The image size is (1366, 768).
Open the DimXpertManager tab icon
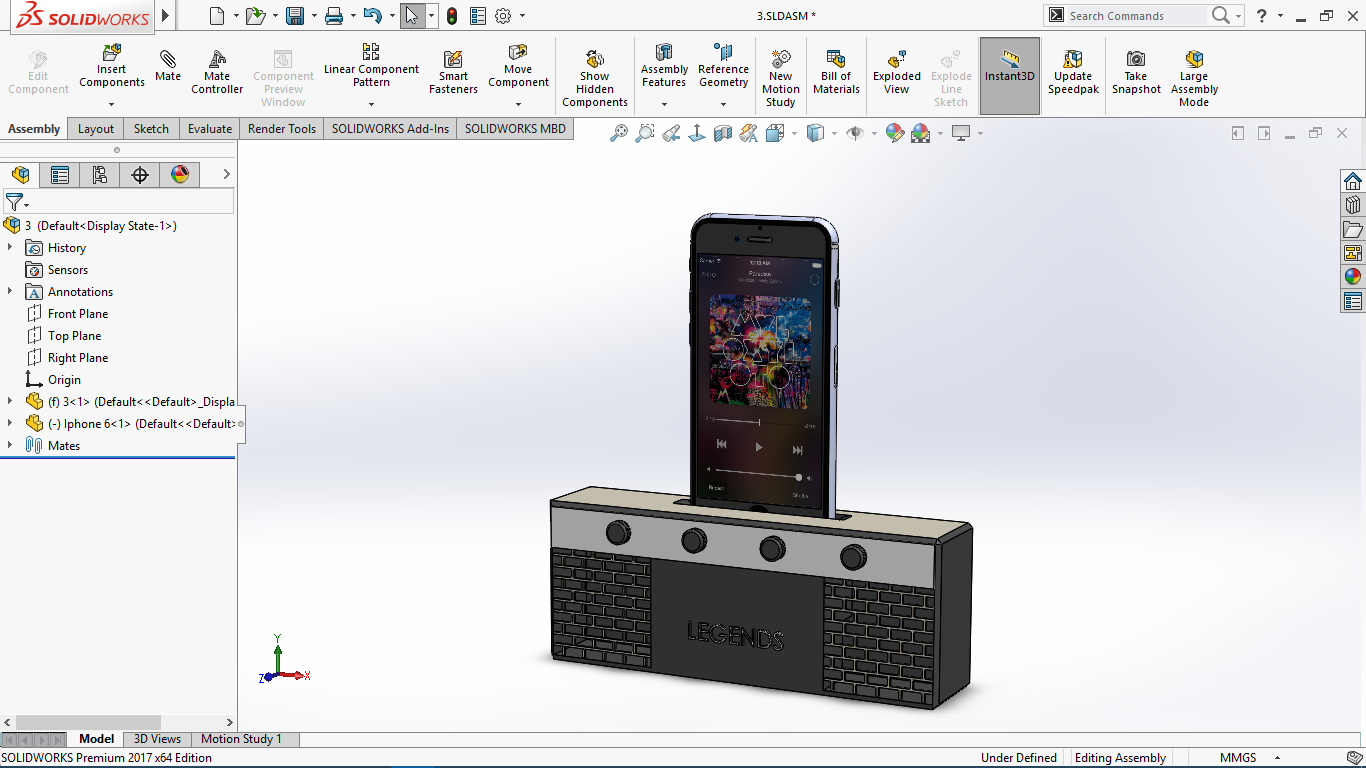point(140,175)
